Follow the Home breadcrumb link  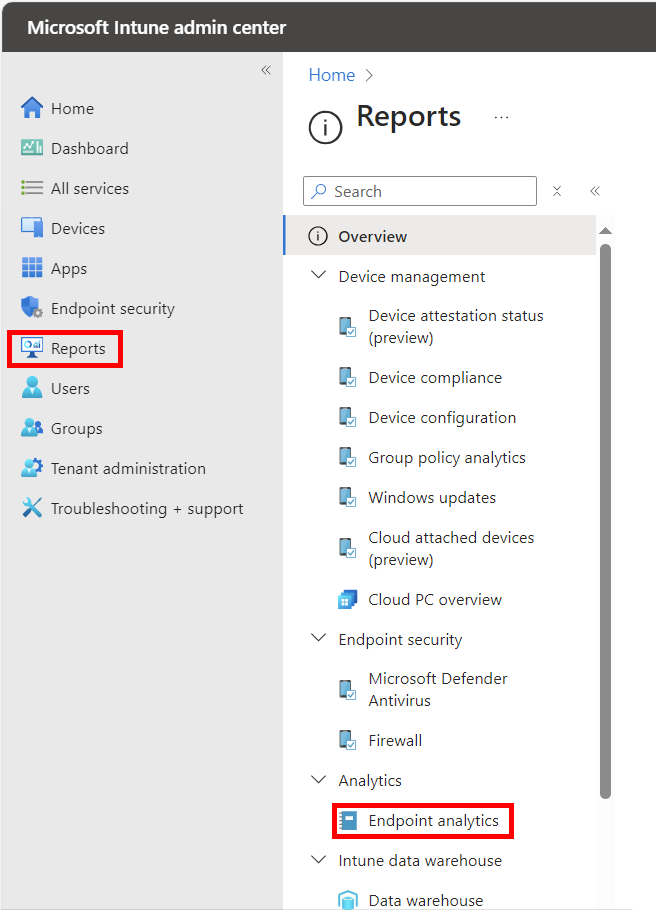(331, 75)
